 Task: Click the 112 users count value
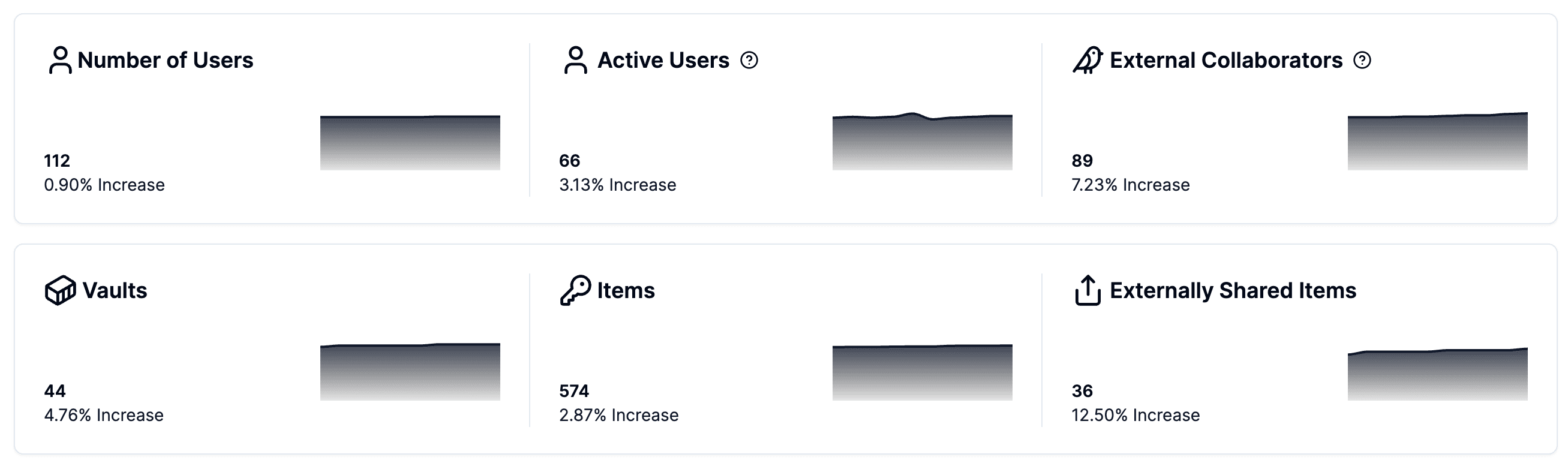57,161
